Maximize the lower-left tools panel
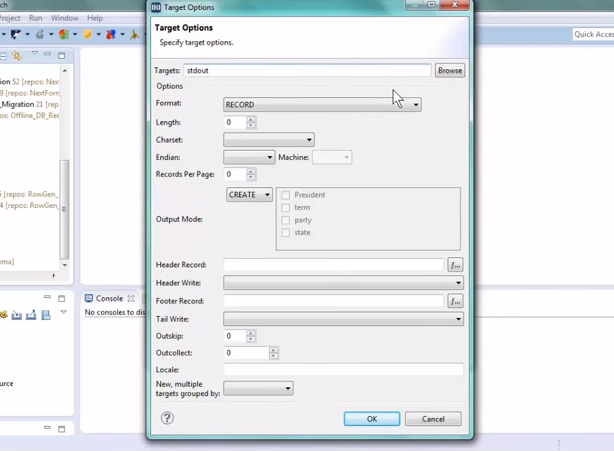The height and width of the screenshot is (451, 614). coord(61,299)
